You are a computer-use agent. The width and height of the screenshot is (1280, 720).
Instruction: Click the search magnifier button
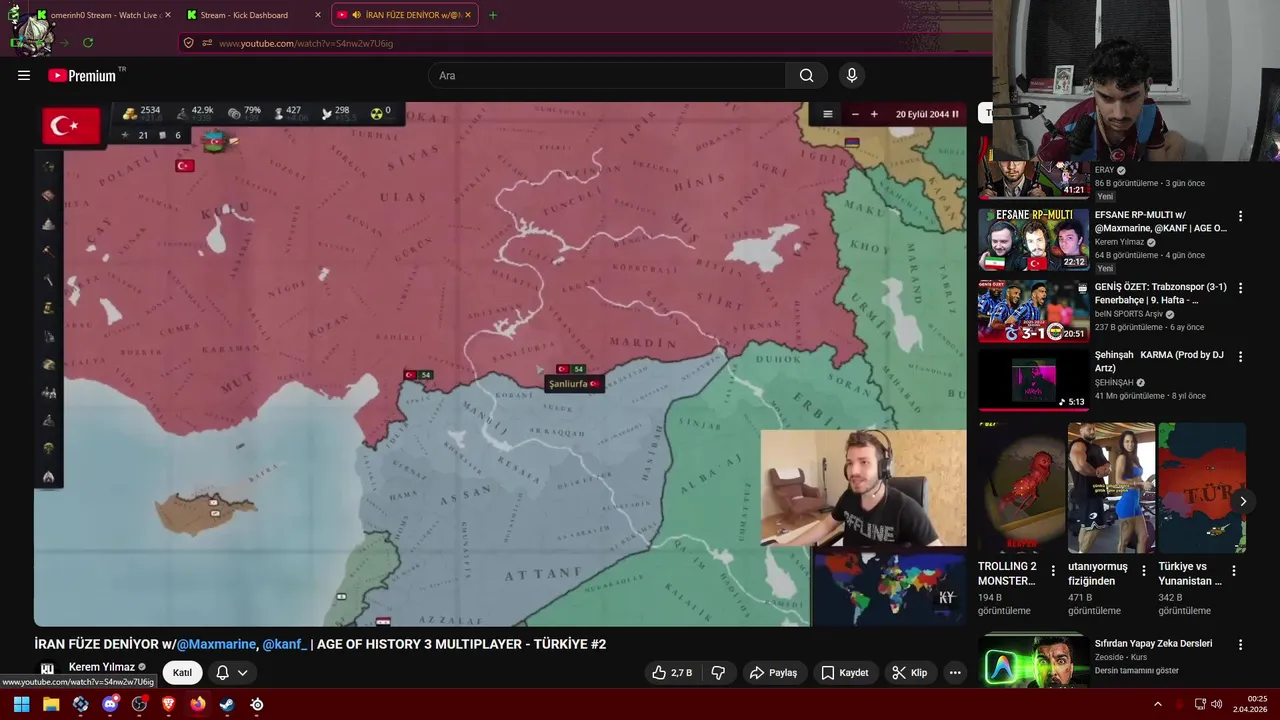click(806, 75)
